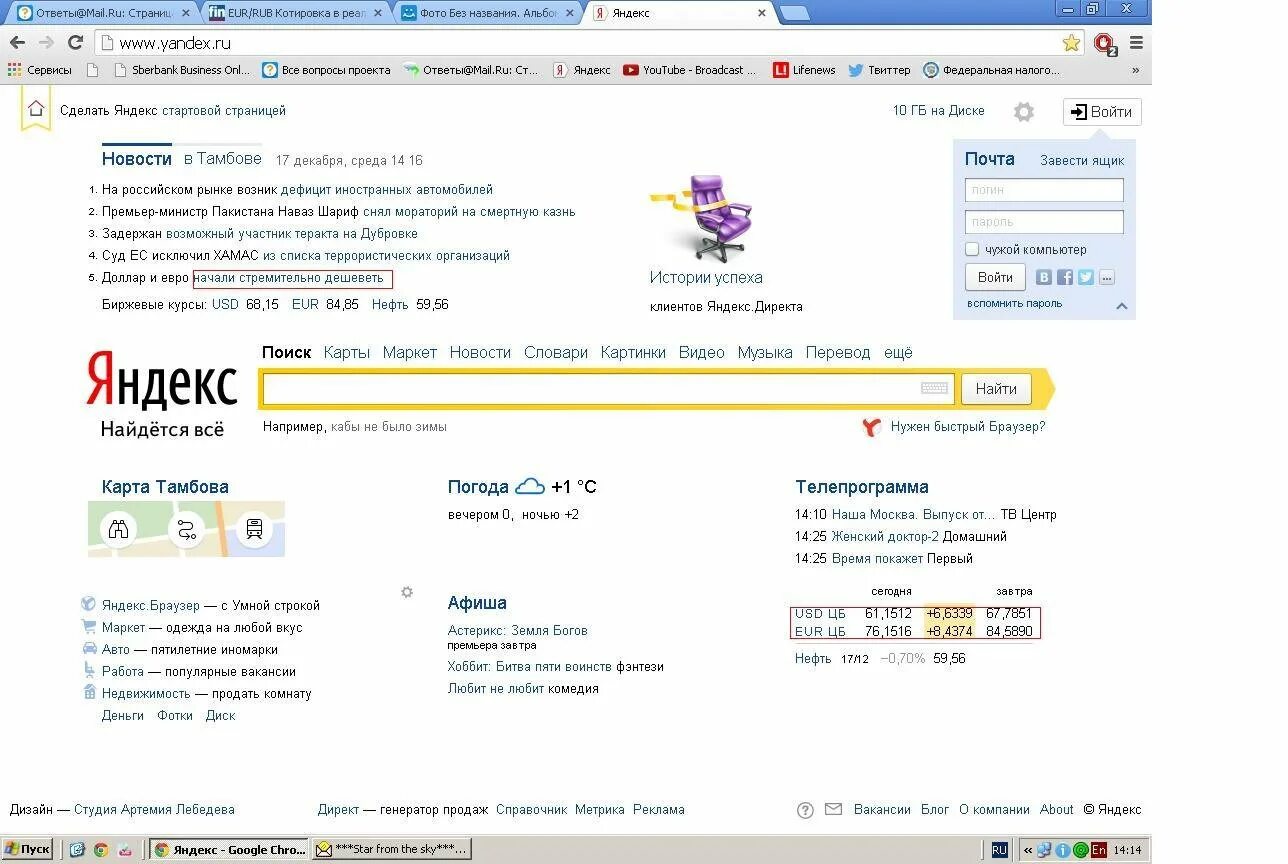Click the Войти button at top right
The height and width of the screenshot is (864, 1288).
[1102, 112]
